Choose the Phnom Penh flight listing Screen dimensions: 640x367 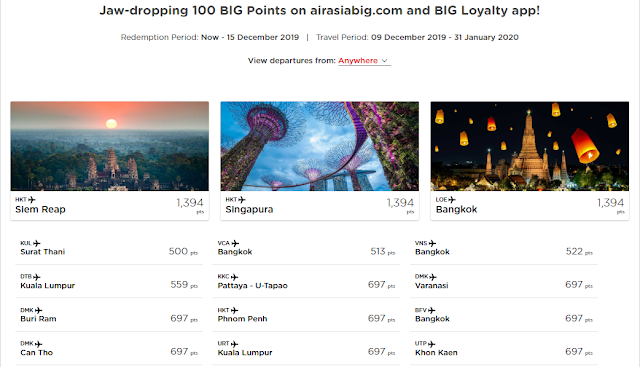click(x=306, y=315)
